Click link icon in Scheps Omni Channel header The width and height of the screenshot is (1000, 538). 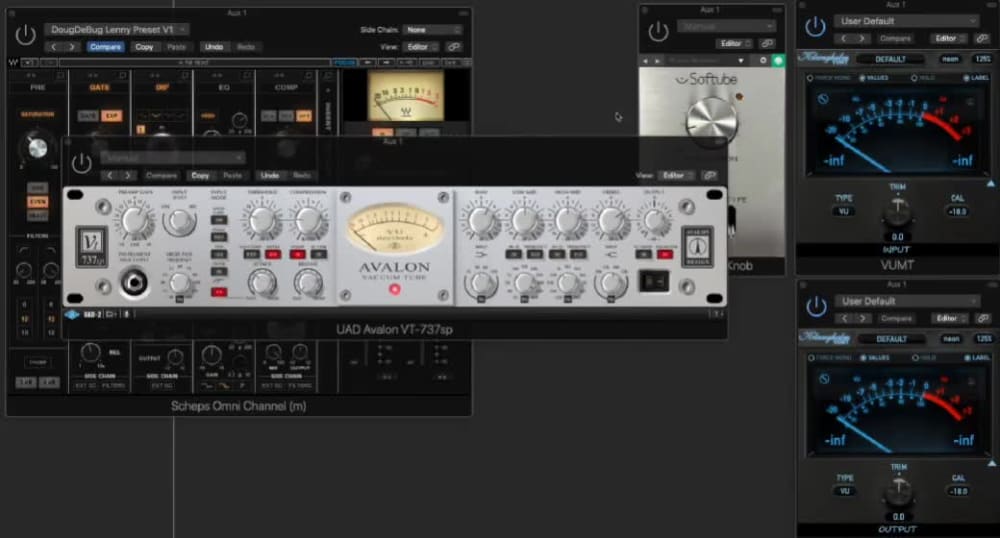point(453,47)
